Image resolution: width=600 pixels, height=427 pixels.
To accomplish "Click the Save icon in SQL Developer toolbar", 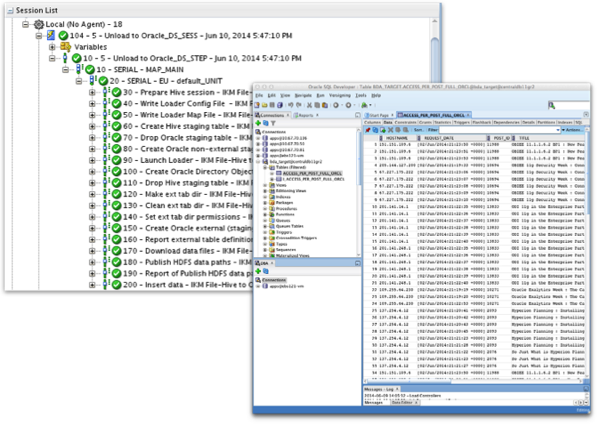I will point(272,105).
